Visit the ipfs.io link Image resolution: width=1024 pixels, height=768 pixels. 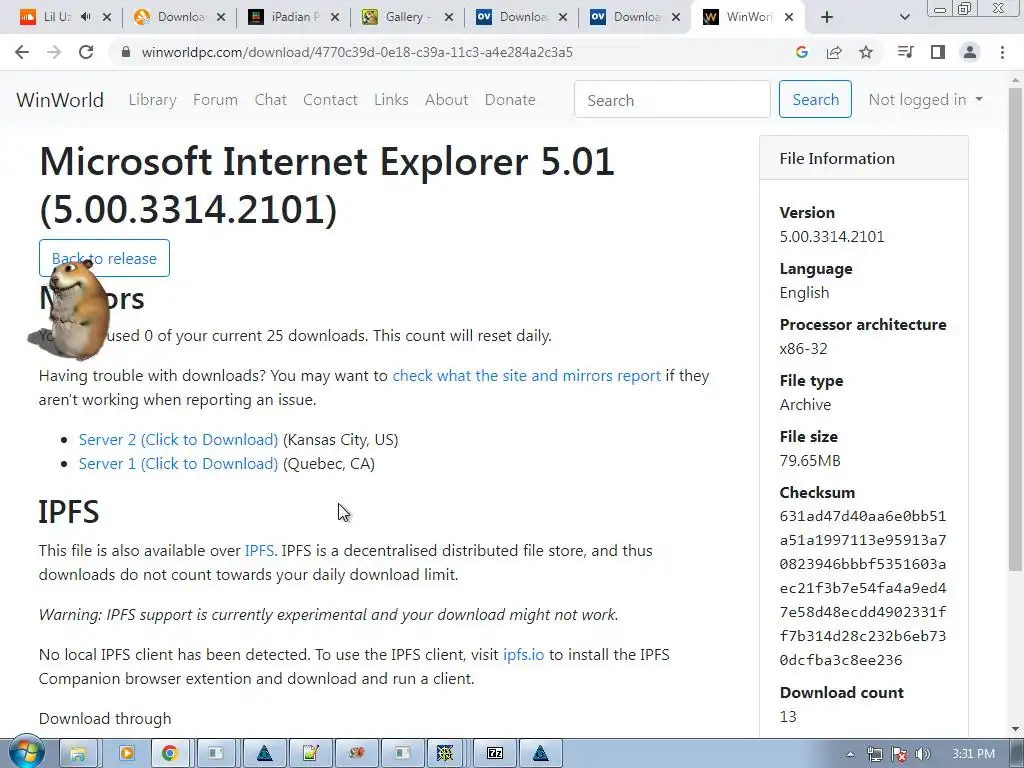(523, 654)
